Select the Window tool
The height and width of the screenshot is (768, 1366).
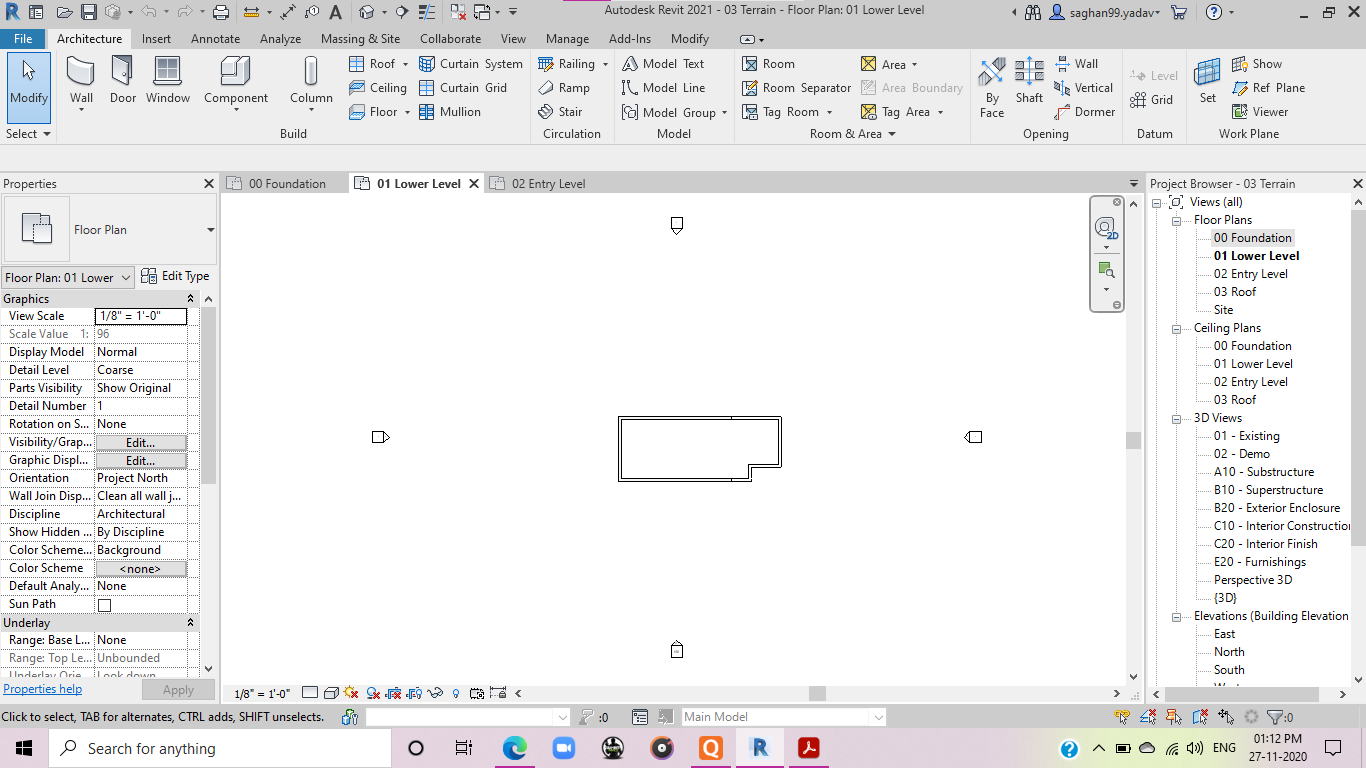167,82
